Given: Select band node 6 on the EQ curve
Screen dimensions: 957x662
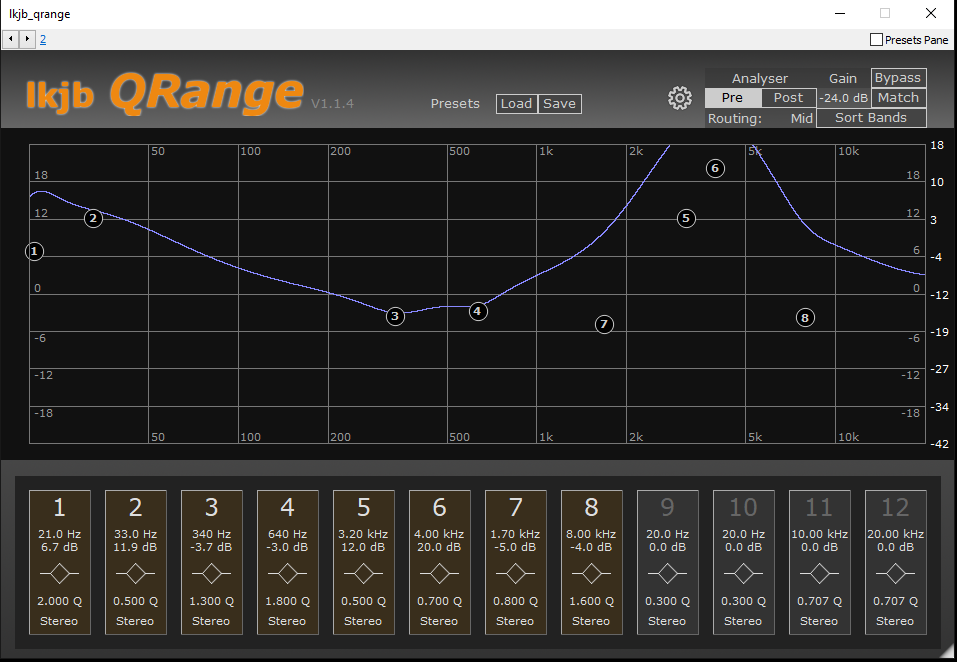Looking at the screenshot, I should tap(715, 168).
